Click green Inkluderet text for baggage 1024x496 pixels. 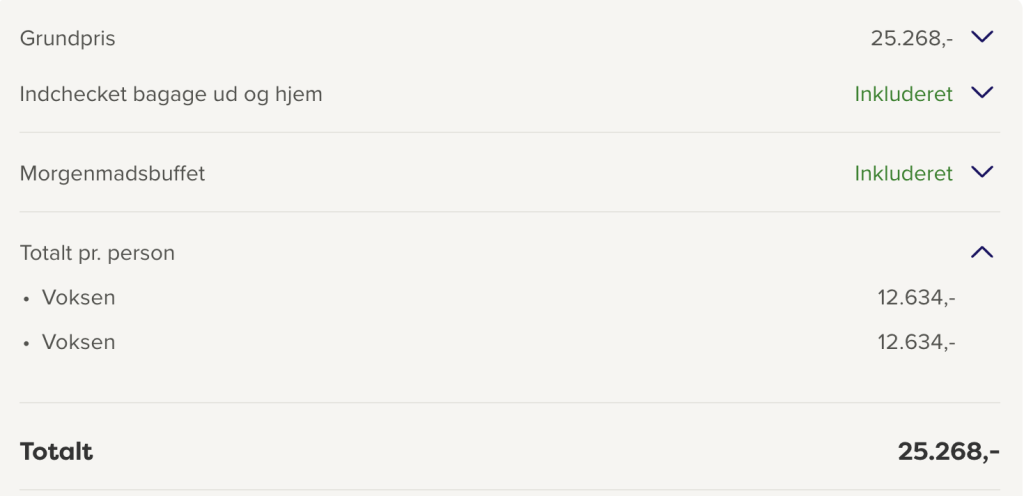click(904, 95)
